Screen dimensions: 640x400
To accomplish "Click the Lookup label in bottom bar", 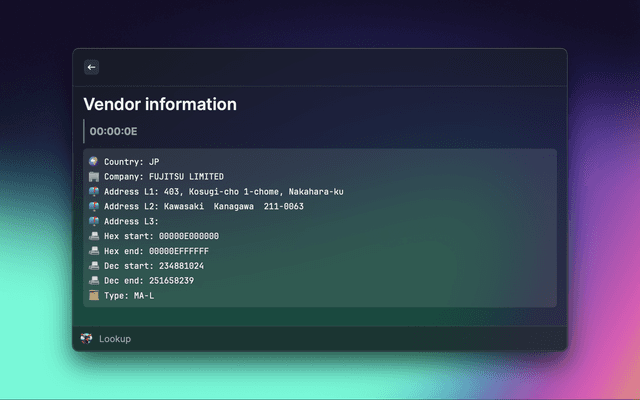I will coord(114,339).
